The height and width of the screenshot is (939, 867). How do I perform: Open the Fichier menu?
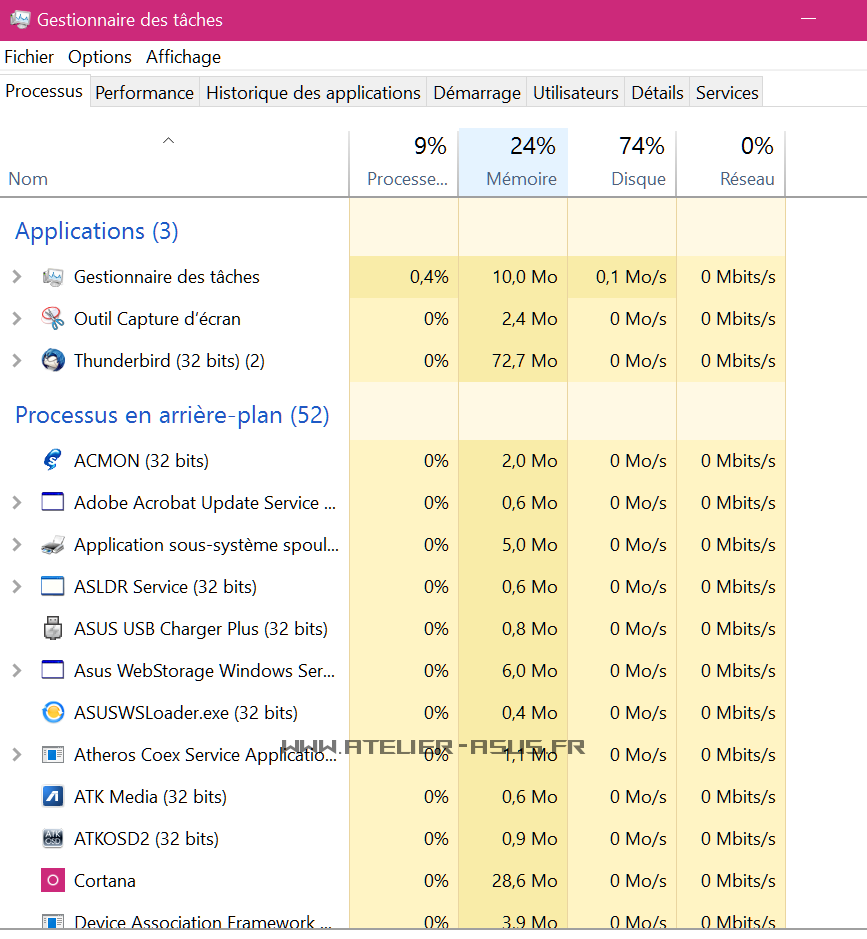pos(29,57)
